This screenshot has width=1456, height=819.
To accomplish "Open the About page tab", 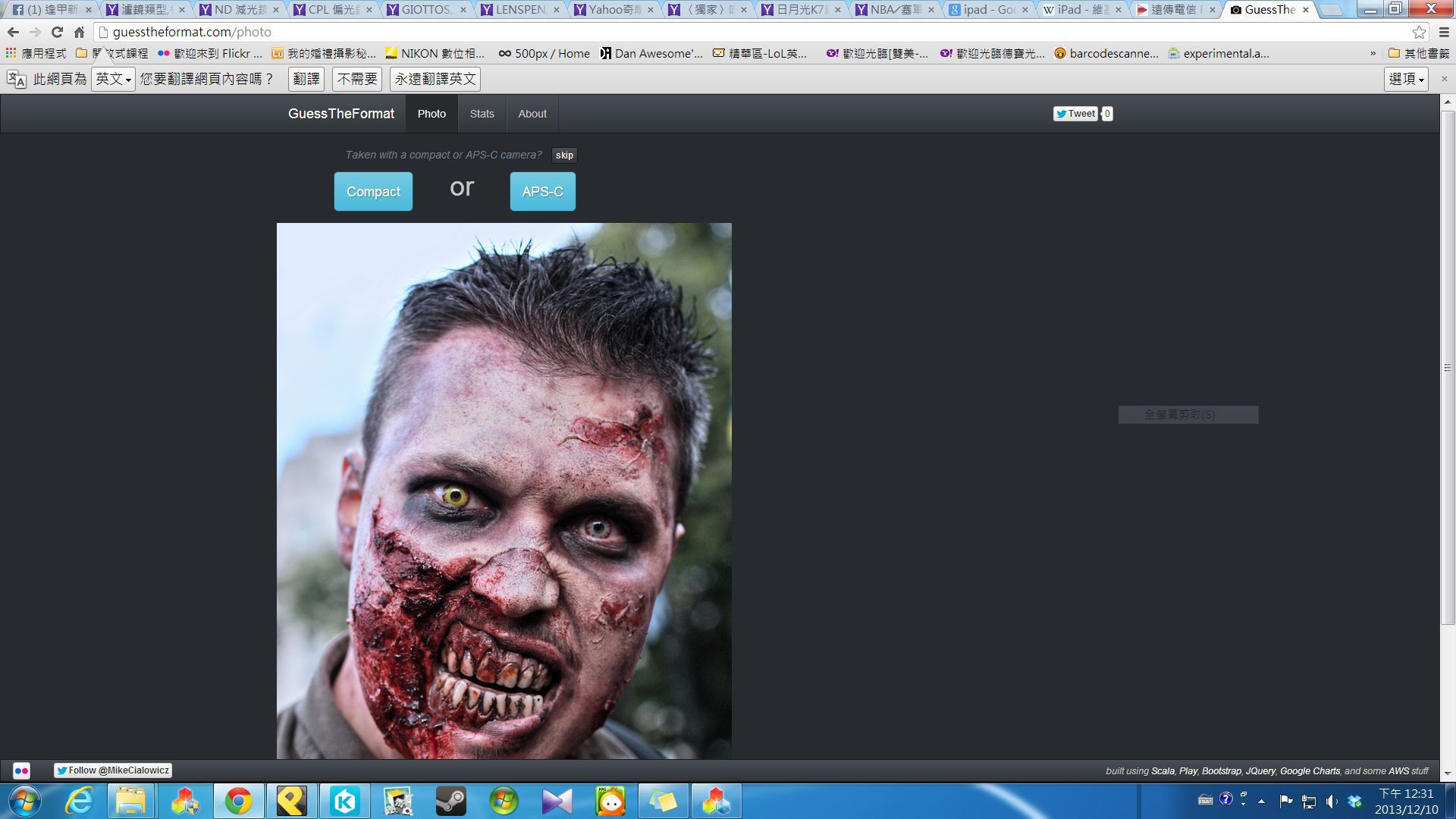I will point(532,114).
